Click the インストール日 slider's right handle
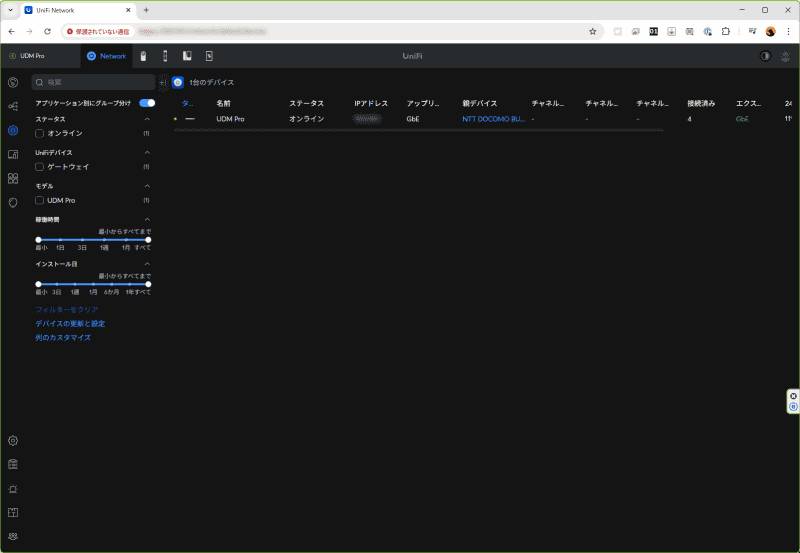Image resolution: width=800 pixels, height=553 pixels. 148,284
